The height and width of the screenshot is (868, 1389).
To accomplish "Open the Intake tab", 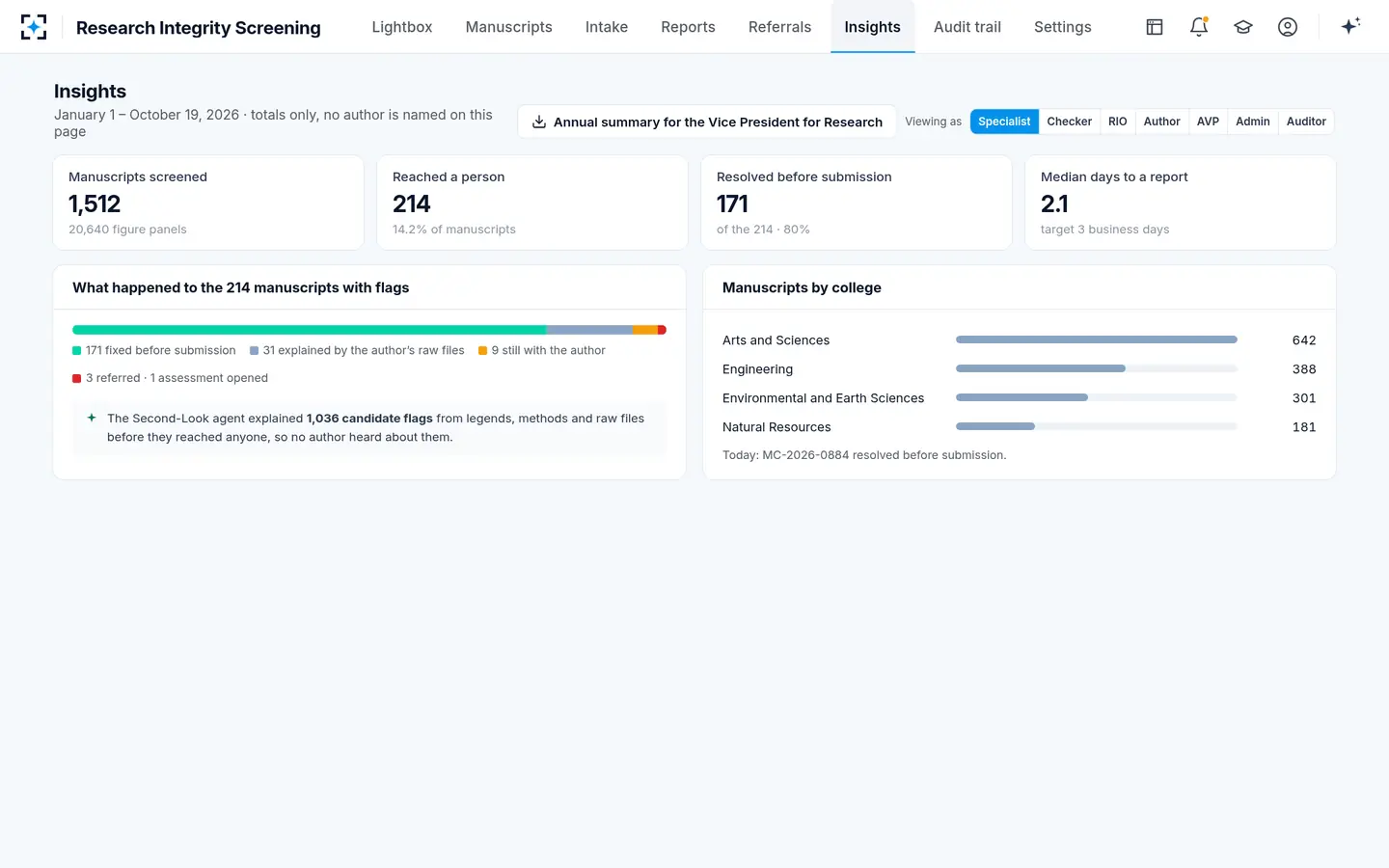I will (607, 27).
